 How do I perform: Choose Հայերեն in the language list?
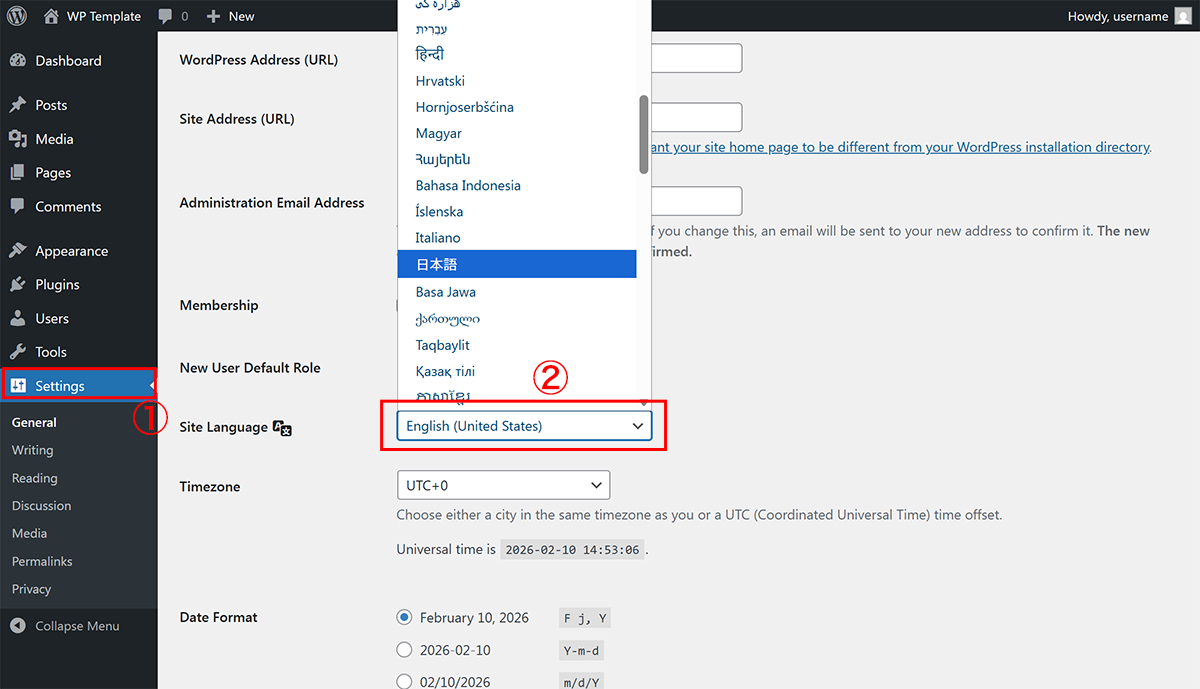point(443,159)
